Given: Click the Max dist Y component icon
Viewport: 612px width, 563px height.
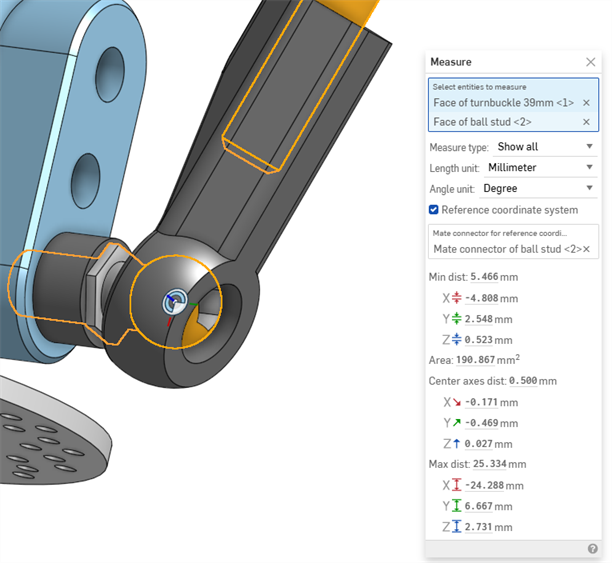Looking at the screenshot, I should click(x=456, y=506).
